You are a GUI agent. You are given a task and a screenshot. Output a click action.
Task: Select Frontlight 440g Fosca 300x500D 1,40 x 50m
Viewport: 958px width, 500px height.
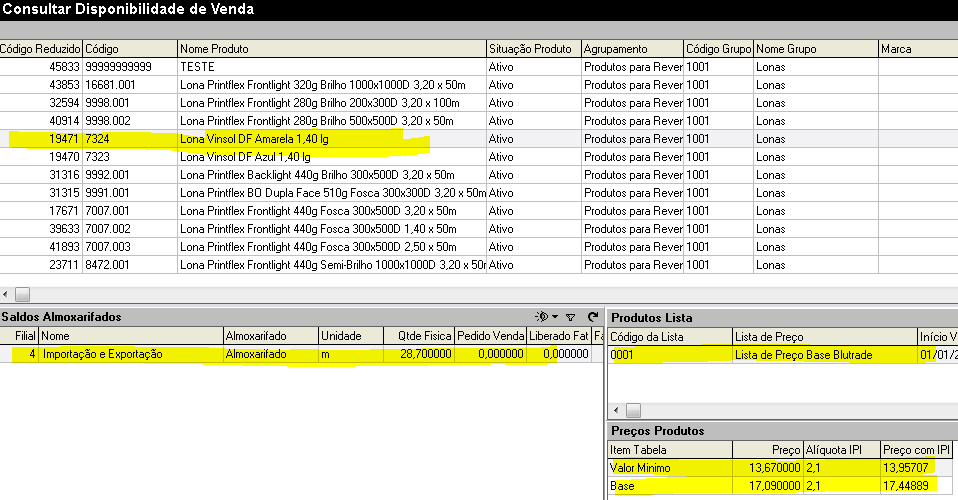click(x=479, y=229)
